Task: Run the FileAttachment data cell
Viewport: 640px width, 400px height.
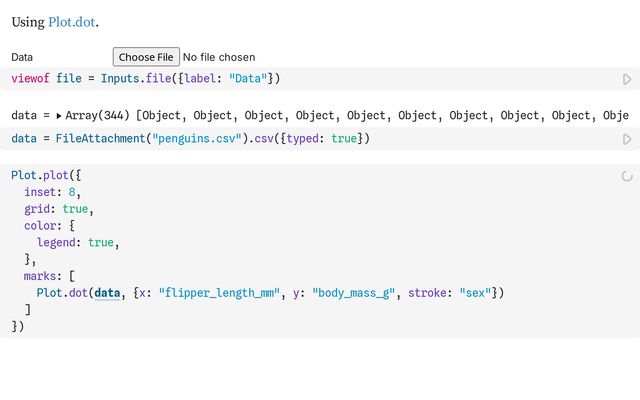Action: pyautogui.click(x=627, y=139)
